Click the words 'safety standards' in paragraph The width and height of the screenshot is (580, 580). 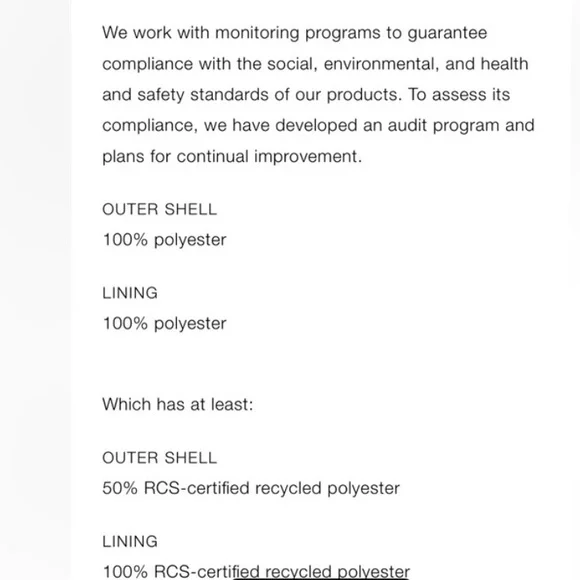pos(203,95)
